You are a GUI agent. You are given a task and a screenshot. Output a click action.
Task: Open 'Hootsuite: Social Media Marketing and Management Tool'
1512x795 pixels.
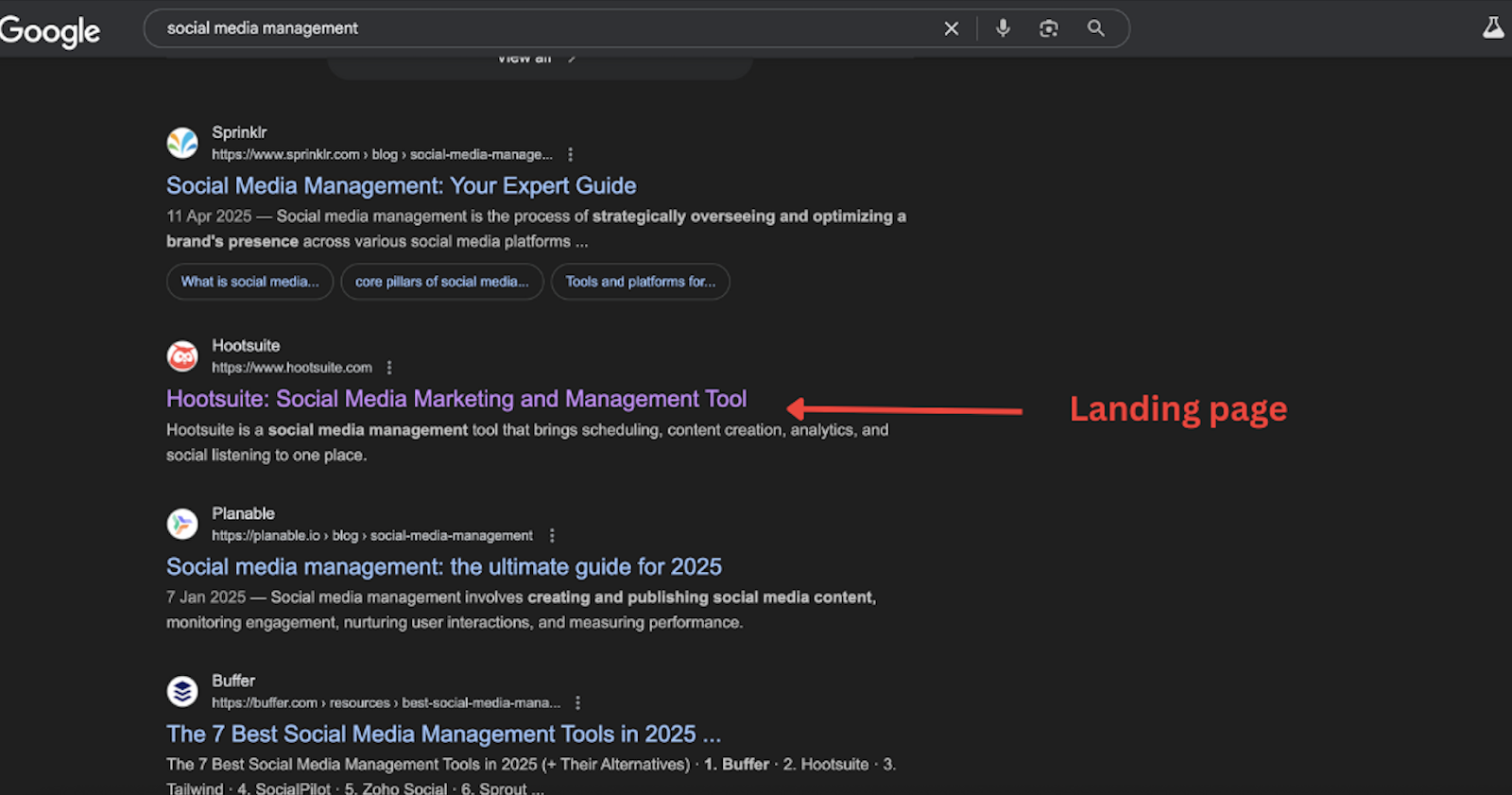click(456, 399)
